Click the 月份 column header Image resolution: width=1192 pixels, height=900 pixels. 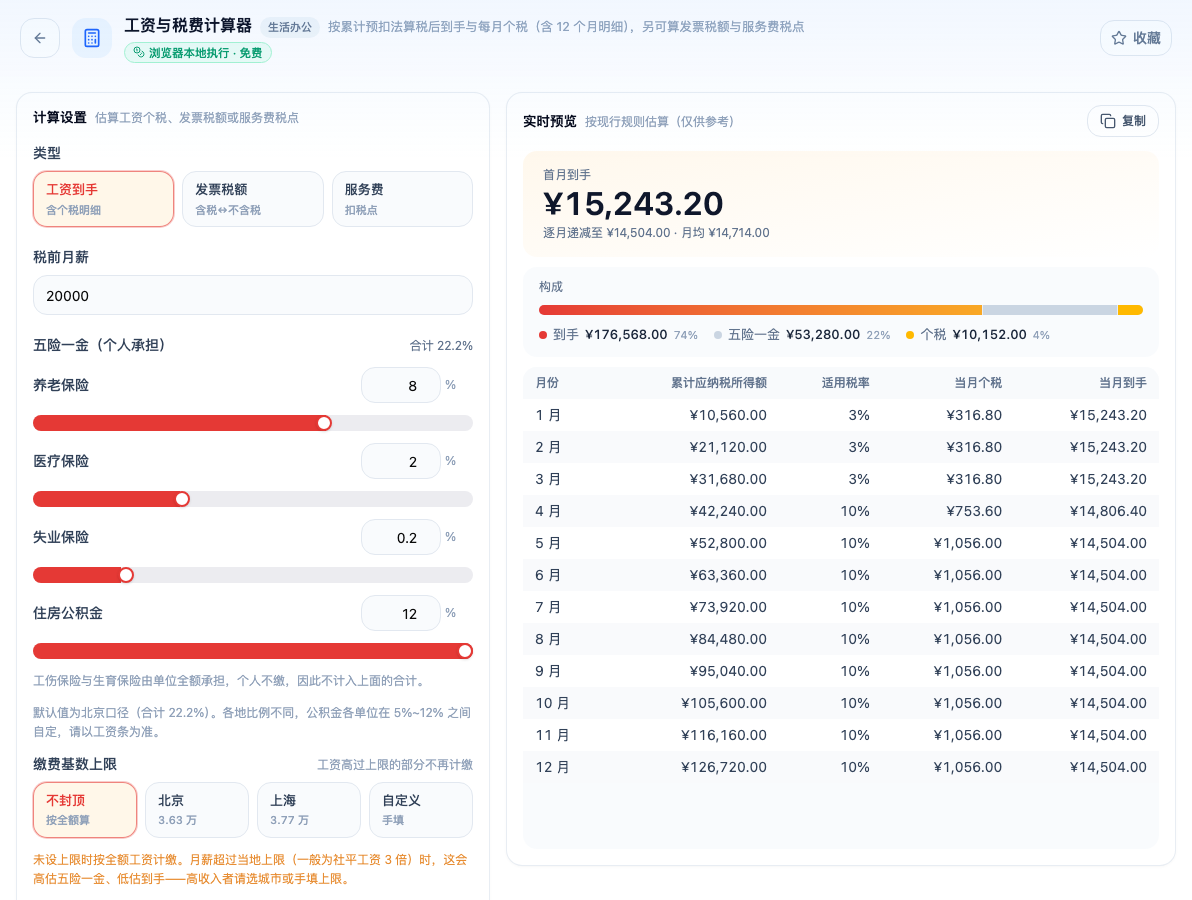pyautogui.click(x=547, y=382)
